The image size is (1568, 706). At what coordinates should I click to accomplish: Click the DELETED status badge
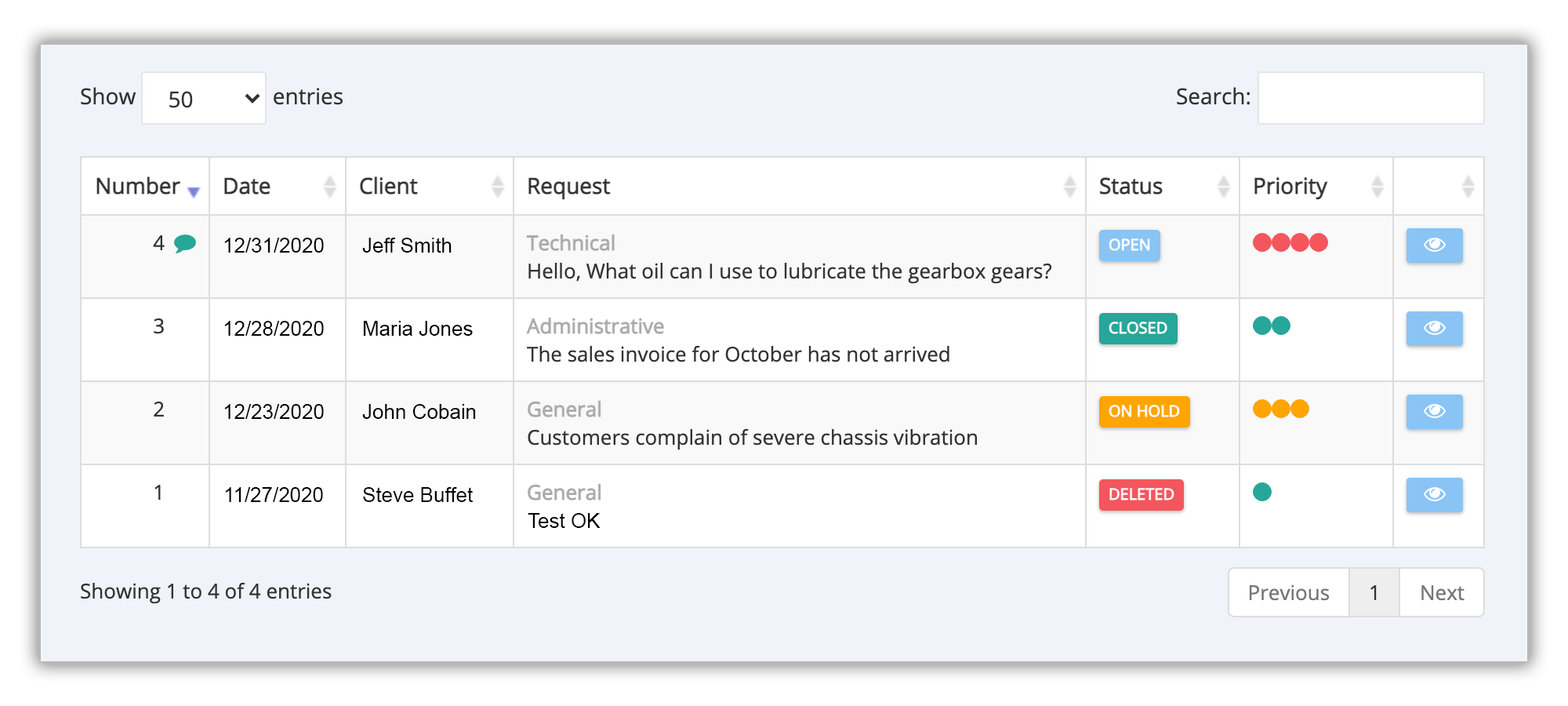coord(1141,495)
